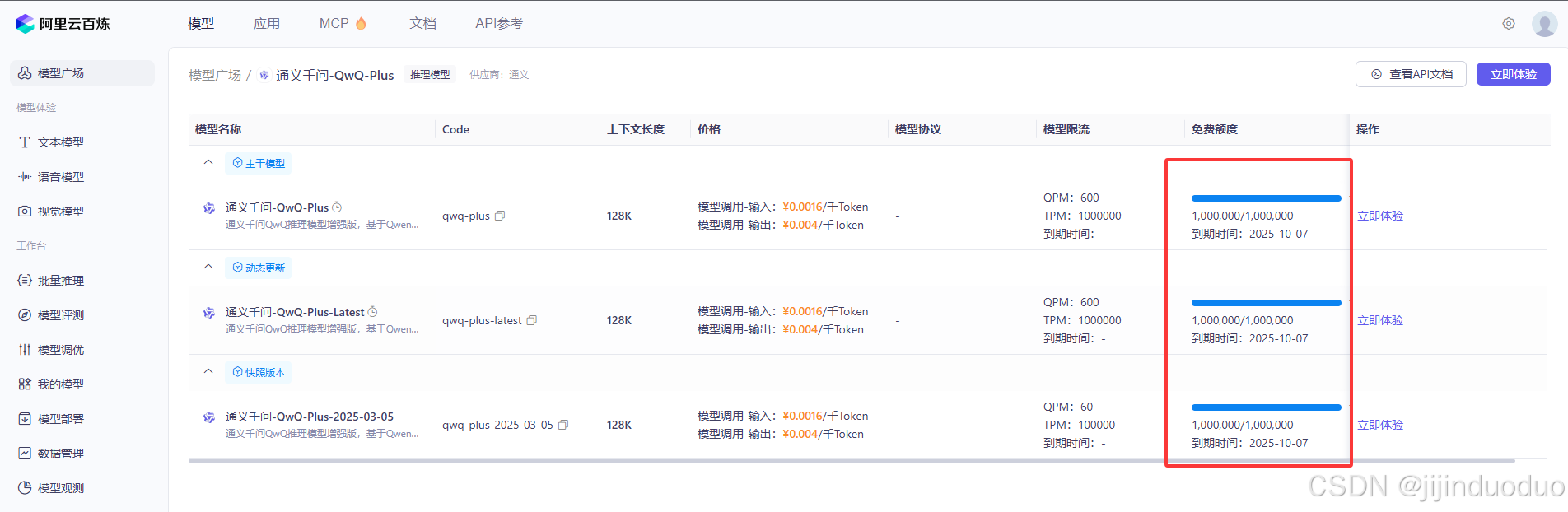The width and height of the screenshot is (1568, 512).
Task: Click the 模型评测 sidebar icon
Action: point(25,315)
